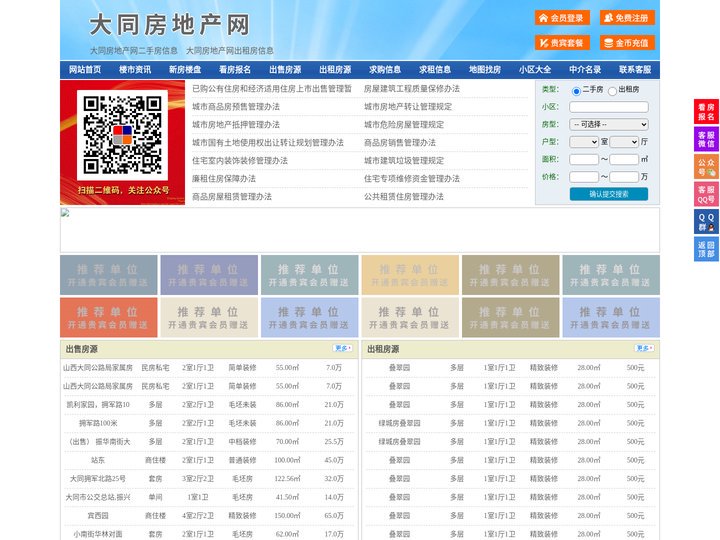Image resolution: width=720 pixels, height=540 pixels.
Task: Open listing 大同市公交总站,振兴
Action: click(98, 497)
